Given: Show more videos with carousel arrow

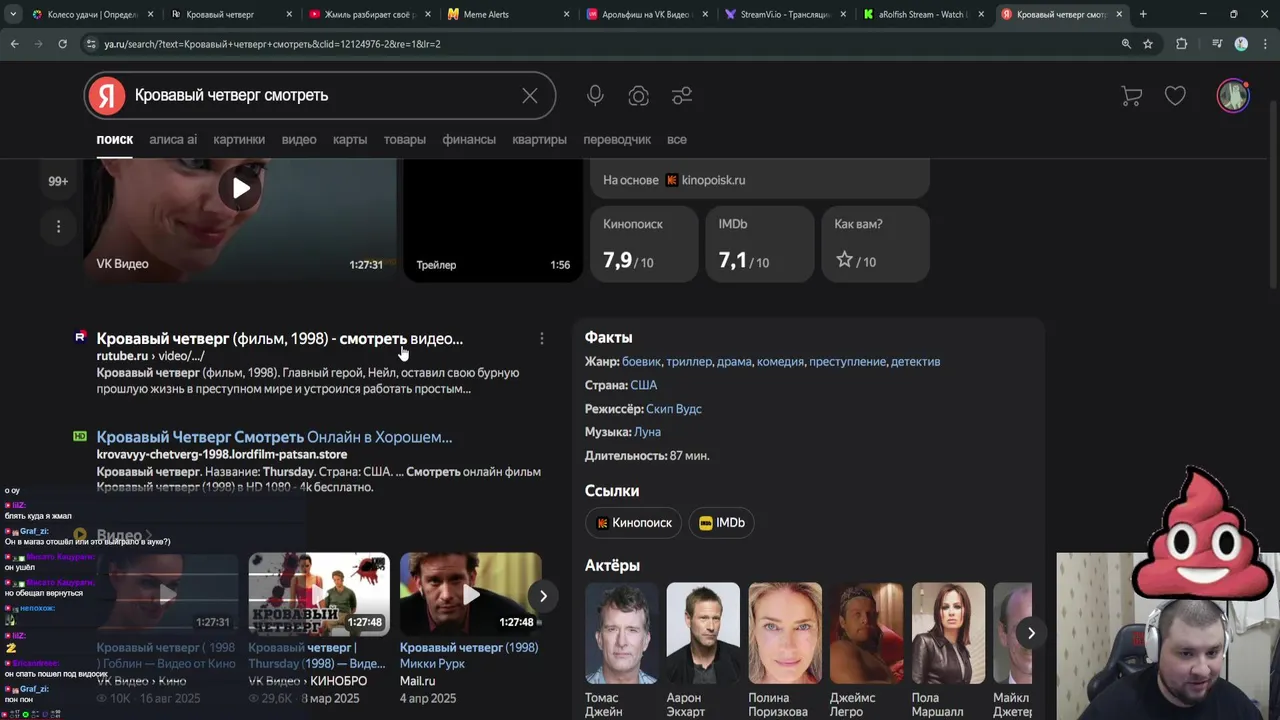Looking at the screenshot, I should point(543,596).
